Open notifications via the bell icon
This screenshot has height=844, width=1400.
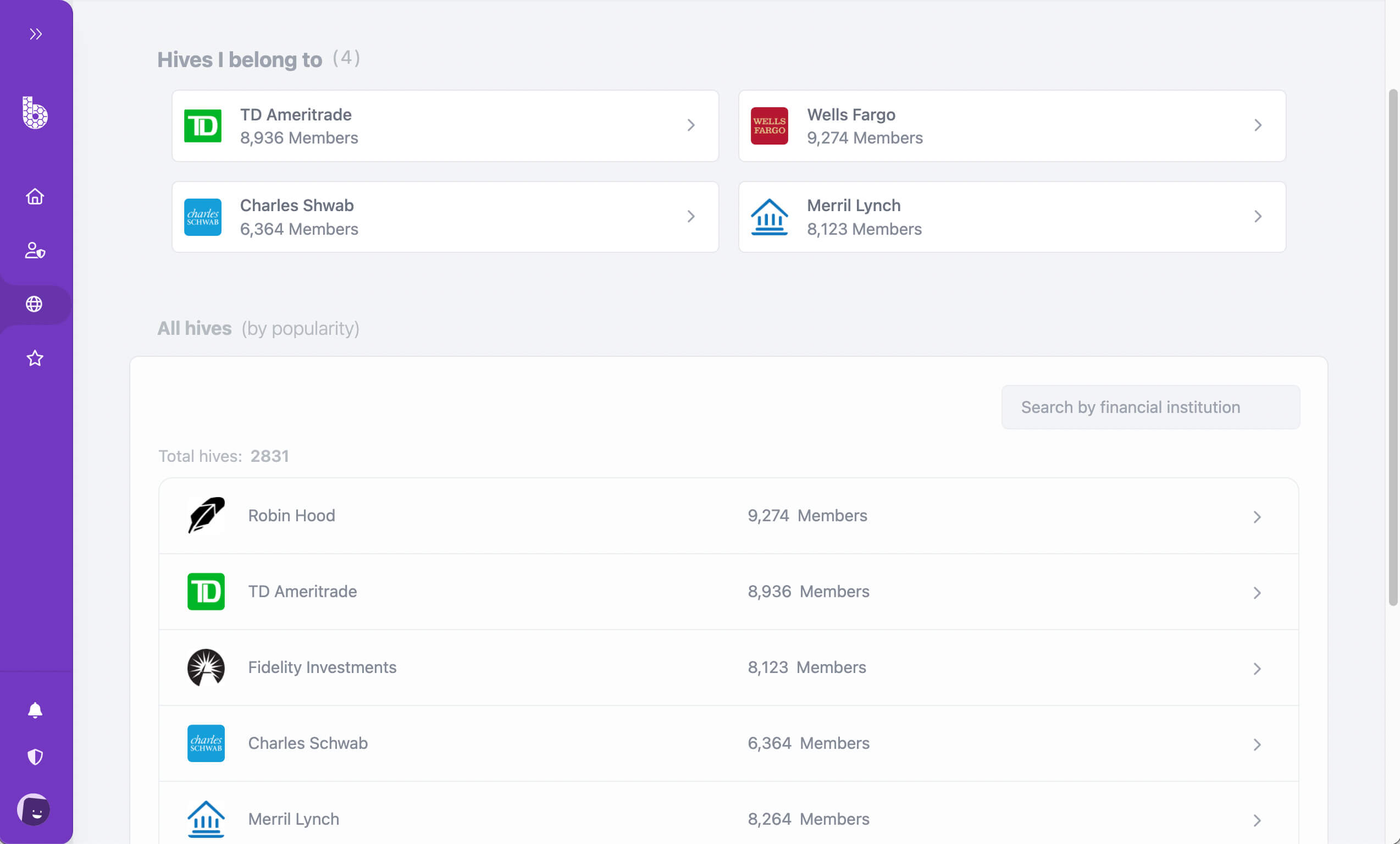click(35, 709)
